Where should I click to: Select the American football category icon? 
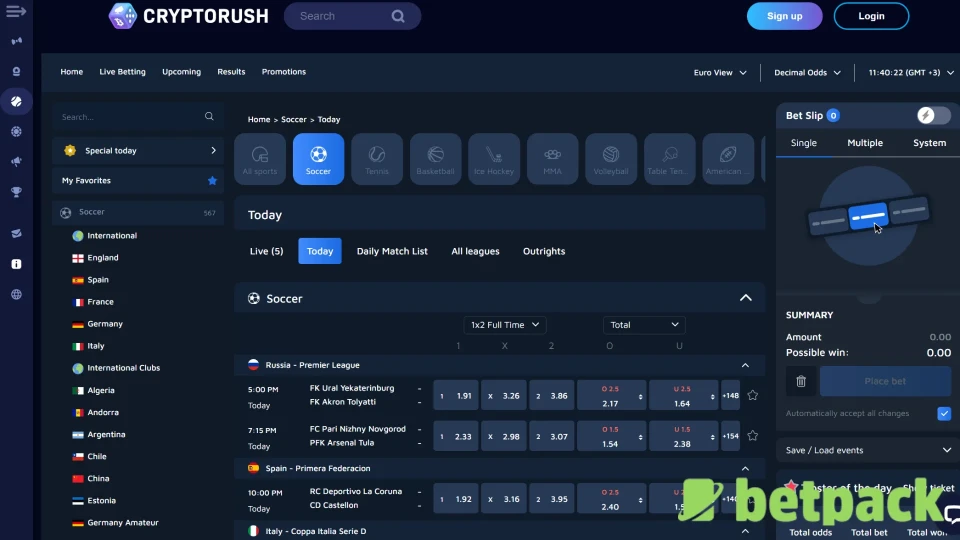tap(728, 159)
